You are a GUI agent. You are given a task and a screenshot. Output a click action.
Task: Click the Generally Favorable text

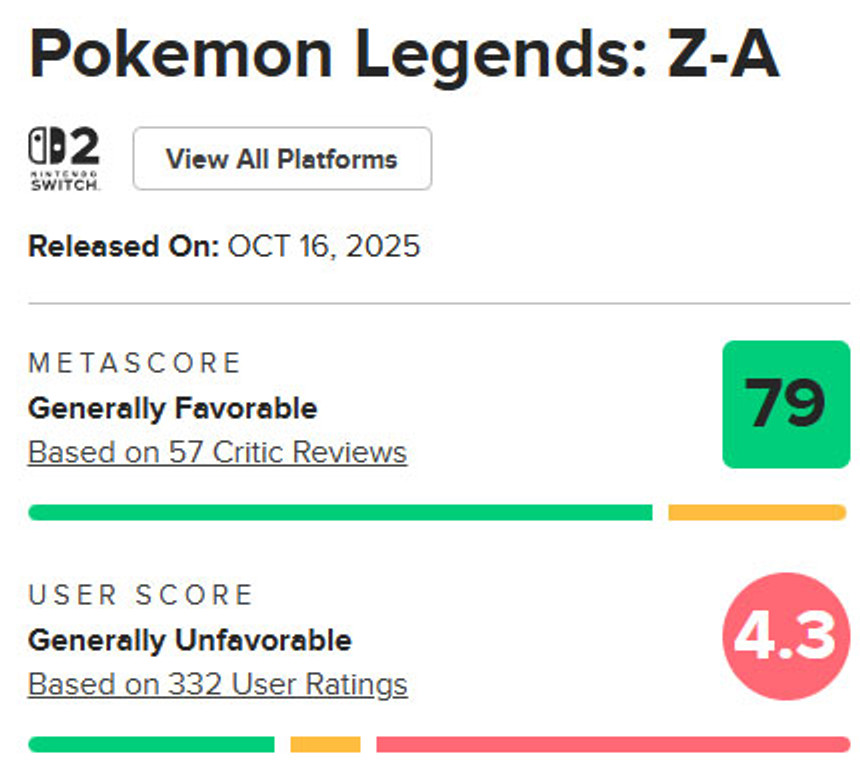coord(172,408)
